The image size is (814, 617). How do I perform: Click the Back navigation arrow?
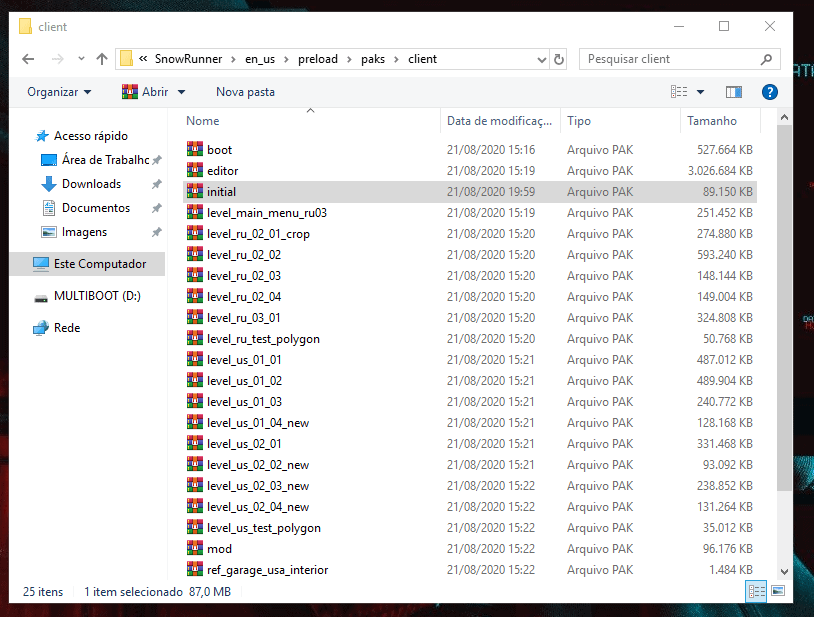point(28,59)
